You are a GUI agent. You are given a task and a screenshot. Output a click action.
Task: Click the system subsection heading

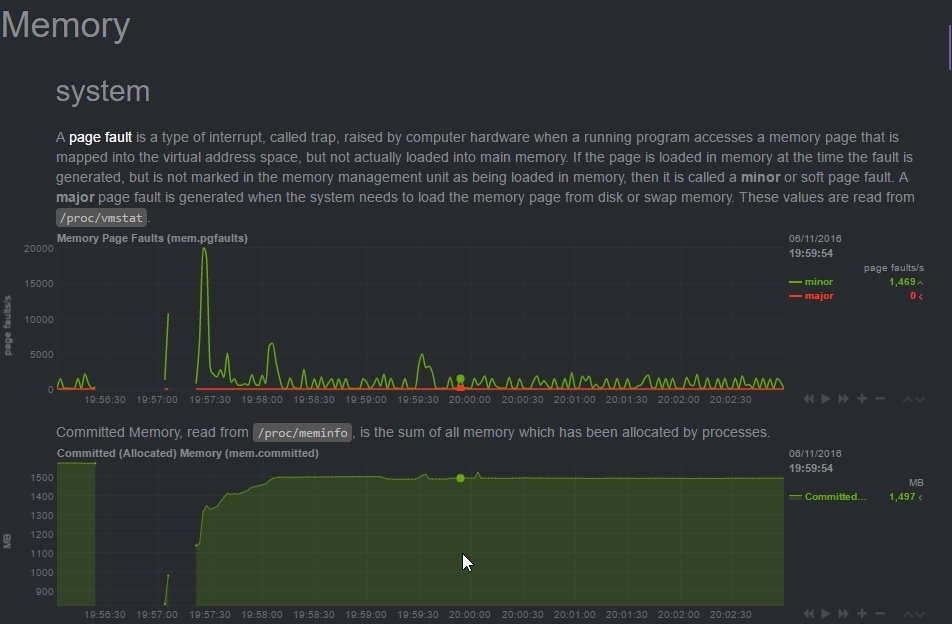(102, 92)
